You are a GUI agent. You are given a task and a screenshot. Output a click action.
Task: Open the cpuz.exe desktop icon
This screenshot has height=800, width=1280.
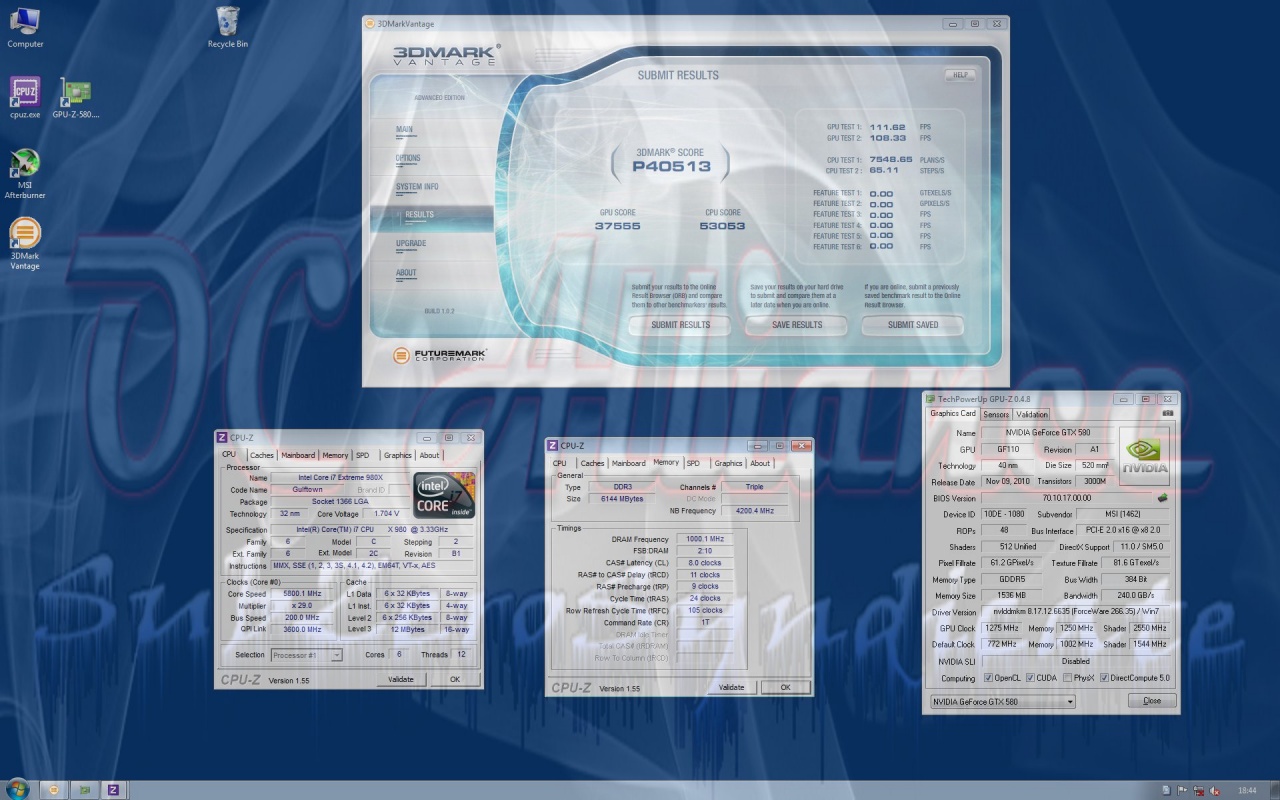click(25, 92)
